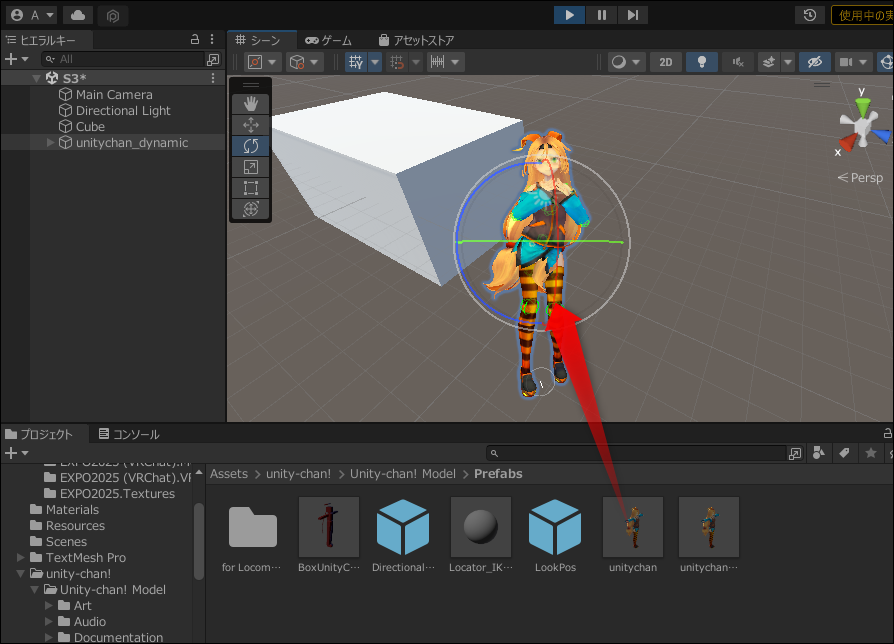Image resolution: width=894 pixels, height=644 pixels.
Task: Collapse the S3* scene row
Action: click(37, 78)
